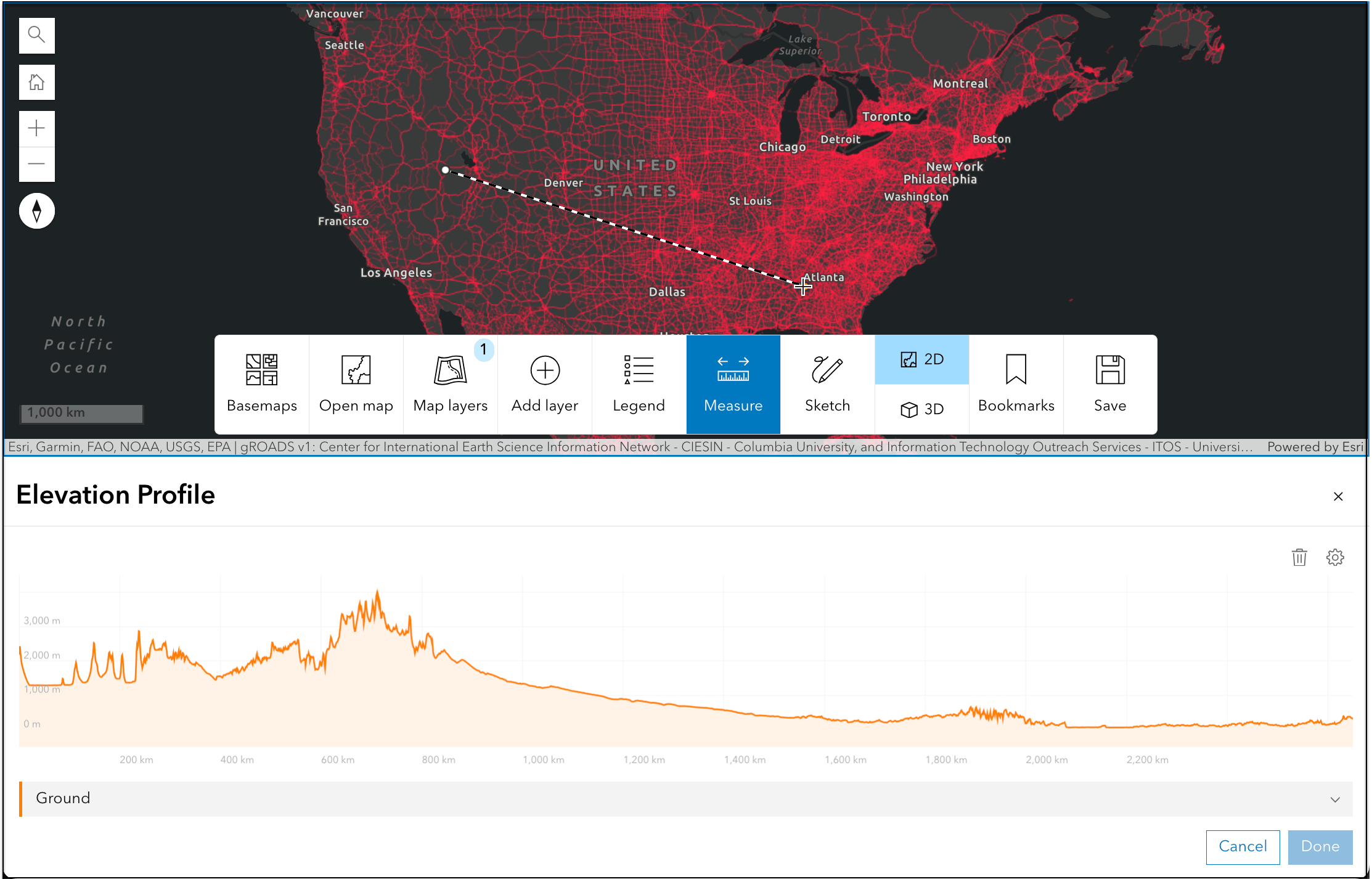Open the Map layers panel
This screenshot has height=879, width=1372.
(x=450, y=383)
